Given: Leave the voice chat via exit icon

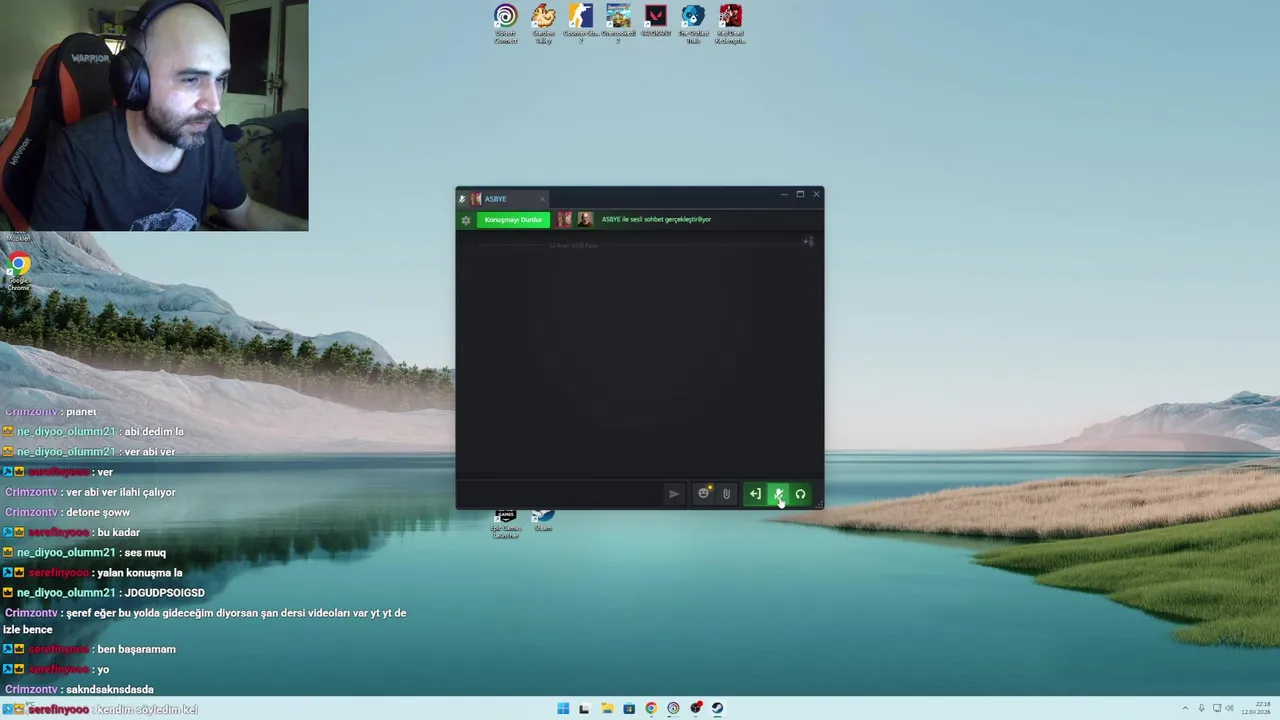Looking at the screenshot, I should [x=755, y=494].
